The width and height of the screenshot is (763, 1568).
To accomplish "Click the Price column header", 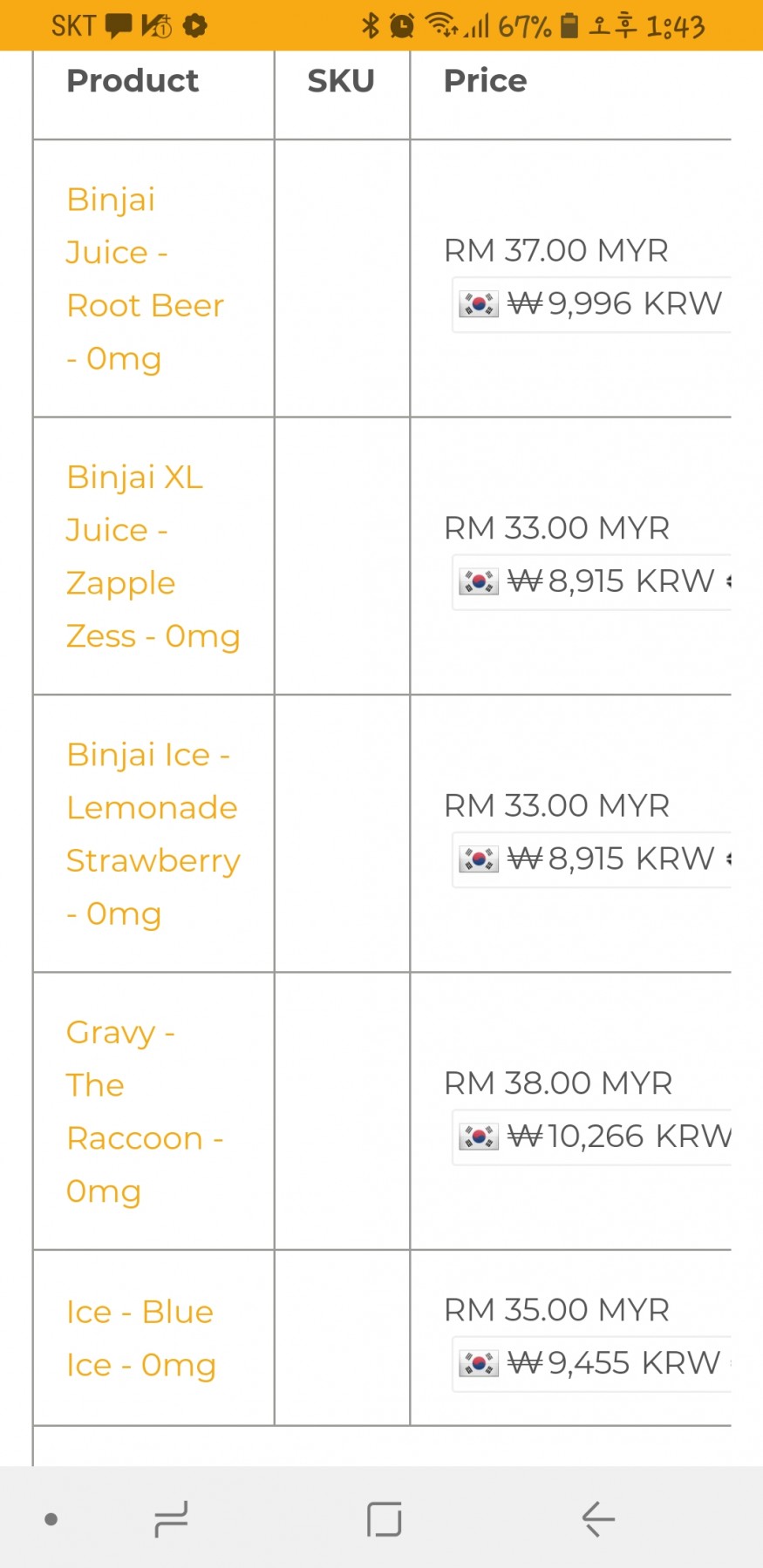I will click(x=485, y=81).
